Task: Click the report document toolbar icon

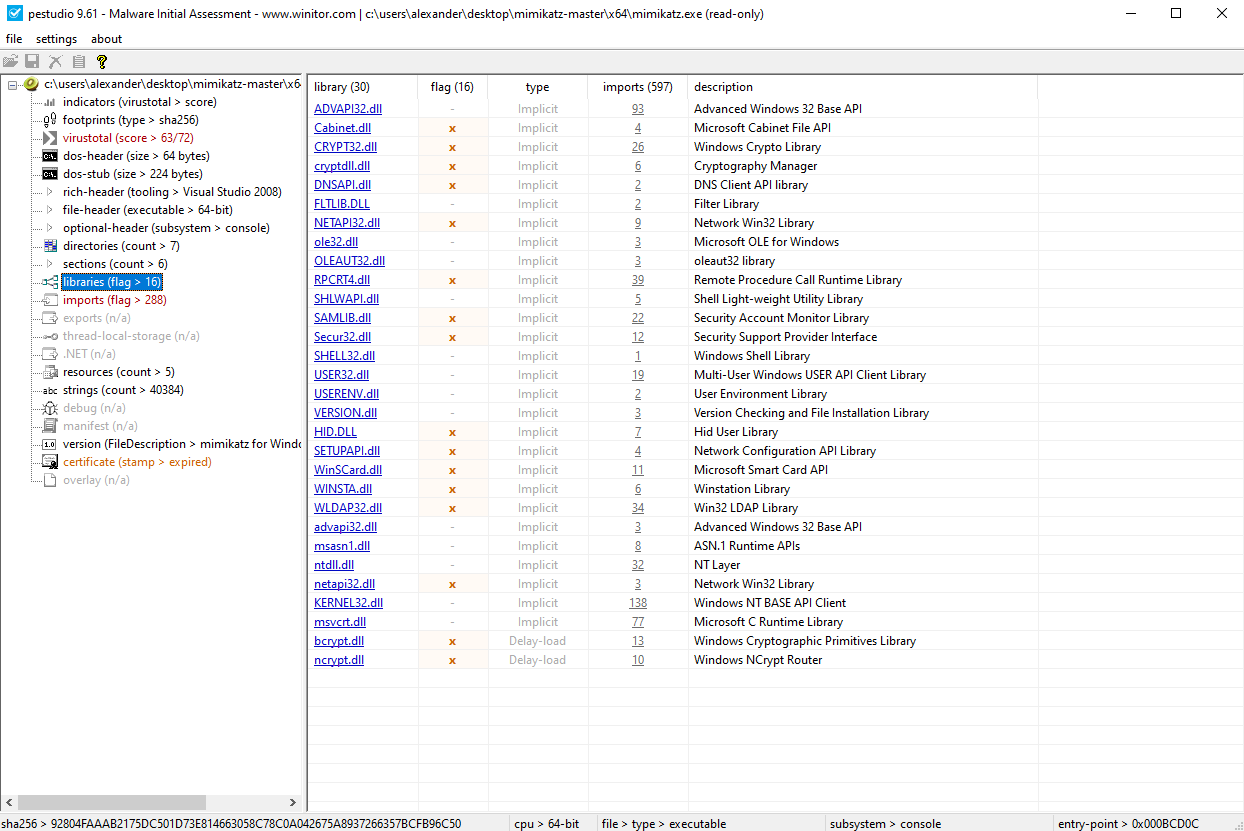Action: click(x=79, y=62)
